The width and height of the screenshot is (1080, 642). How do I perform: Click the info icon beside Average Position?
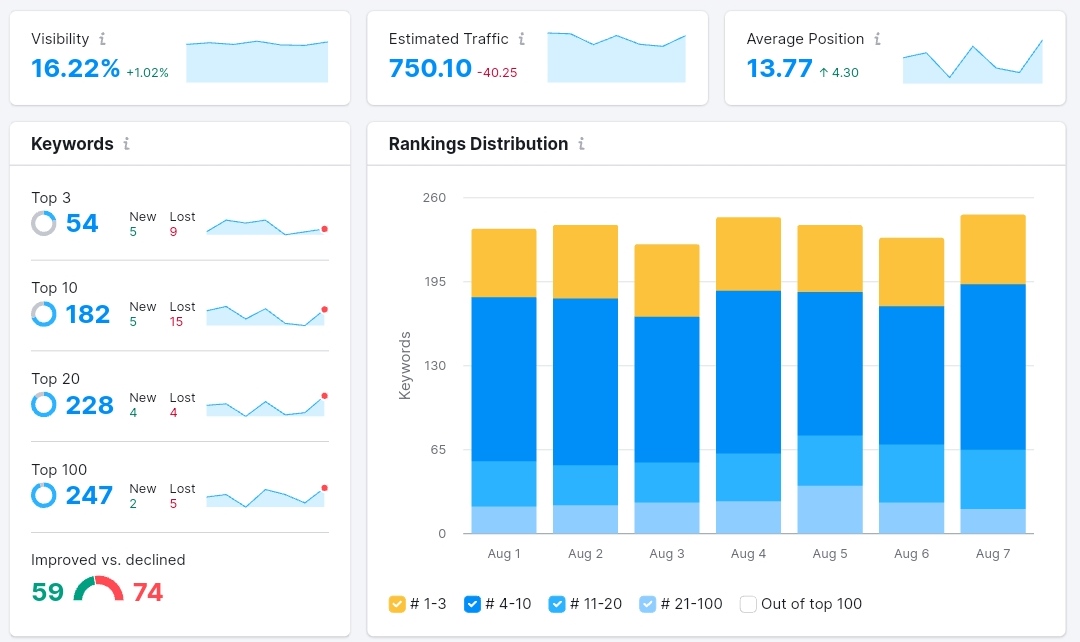pos(877,39)
